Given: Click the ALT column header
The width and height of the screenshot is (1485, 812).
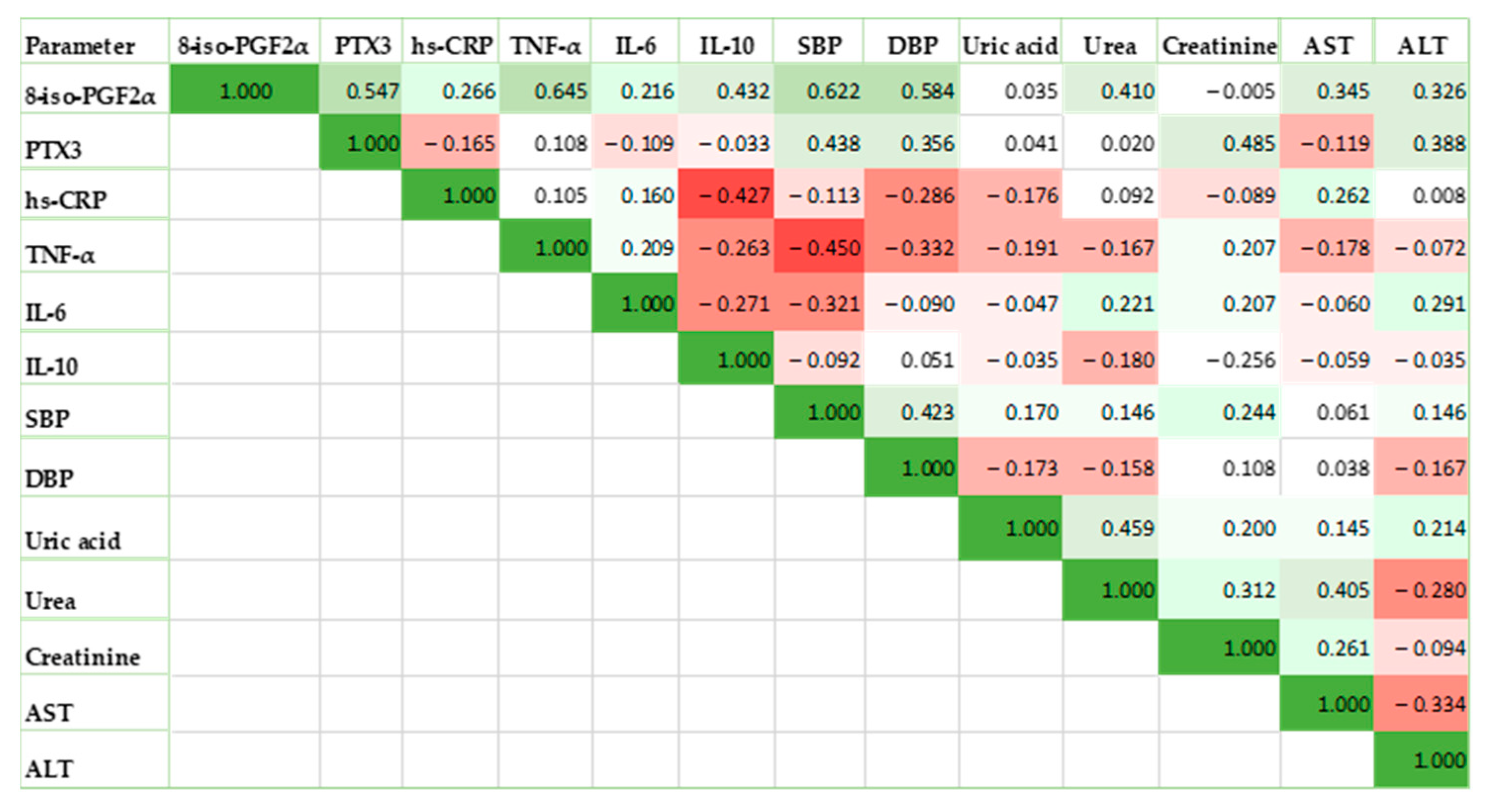Looking at the screenshot, I should (x=1421, y=45).
